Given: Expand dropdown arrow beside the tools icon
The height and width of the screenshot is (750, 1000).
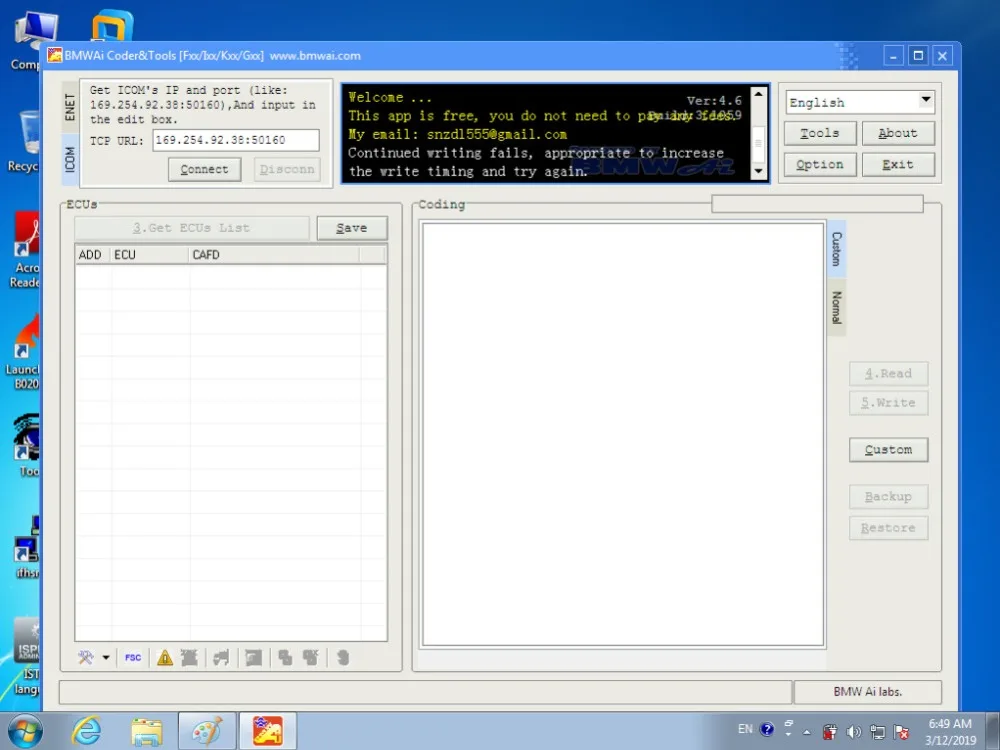Looking at the screenshot, I should tap(106, 657).
